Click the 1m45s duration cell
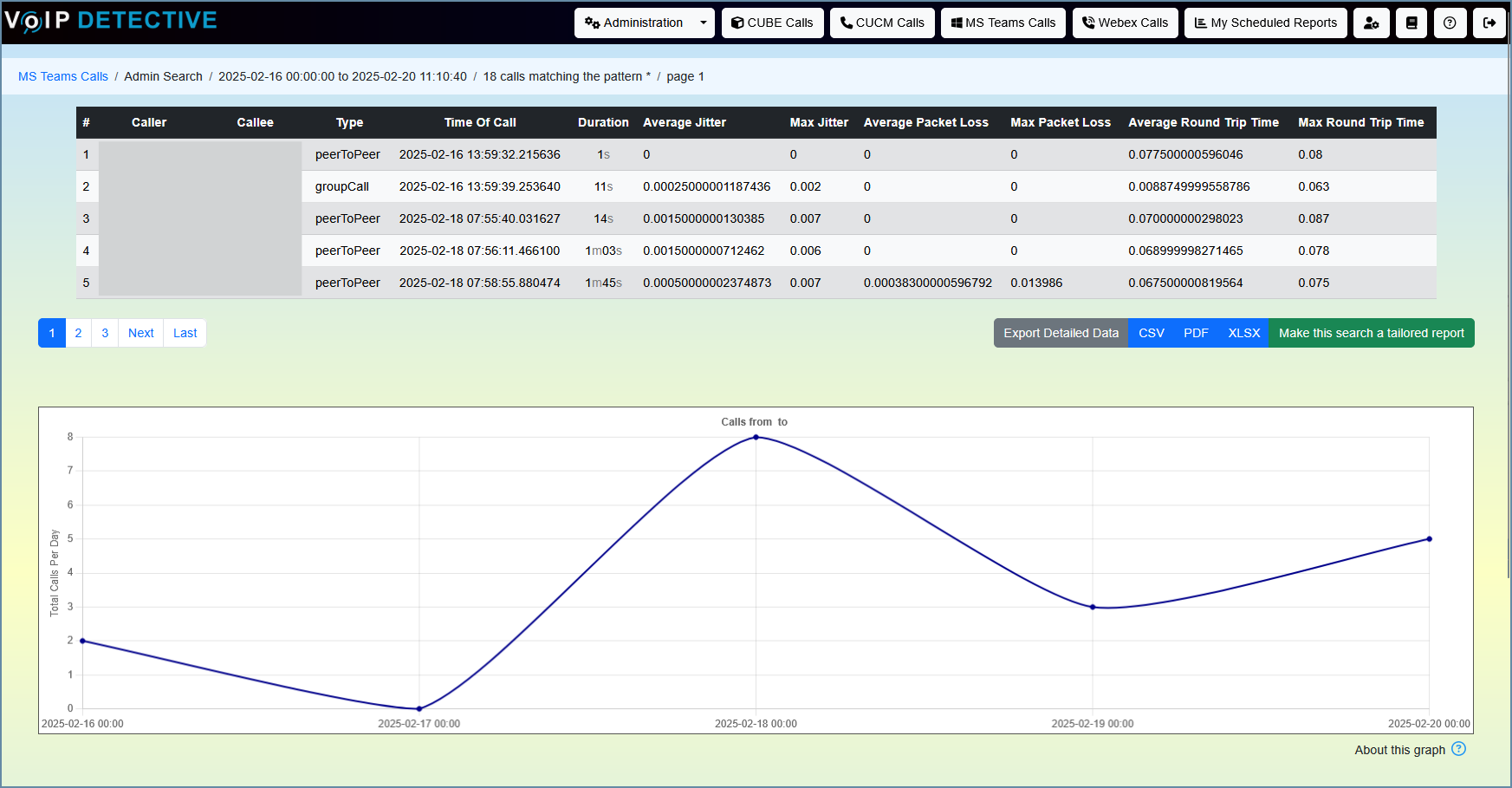This screenshot has height=788, width=1512. (x=604, y=283)
